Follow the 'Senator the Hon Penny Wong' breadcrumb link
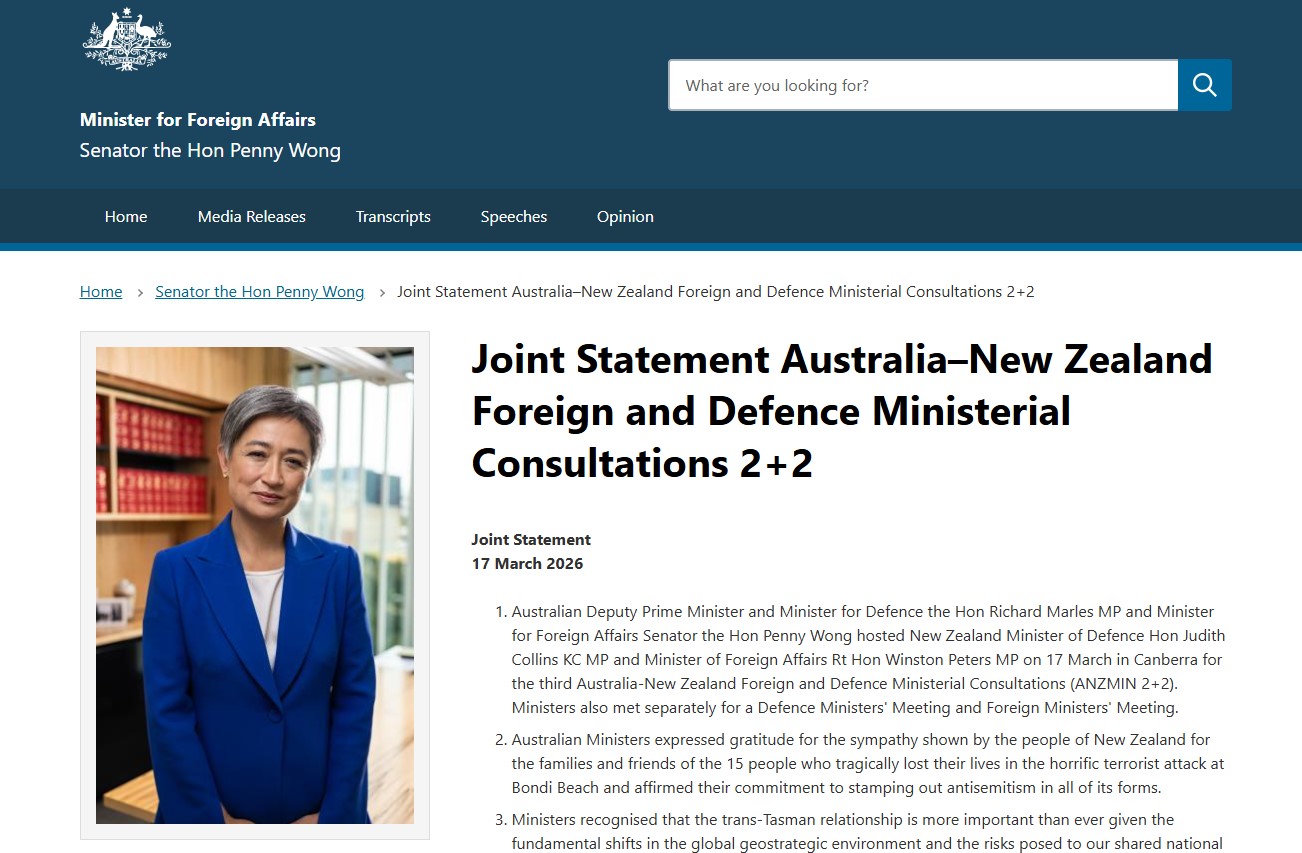 tap(260, 292)
